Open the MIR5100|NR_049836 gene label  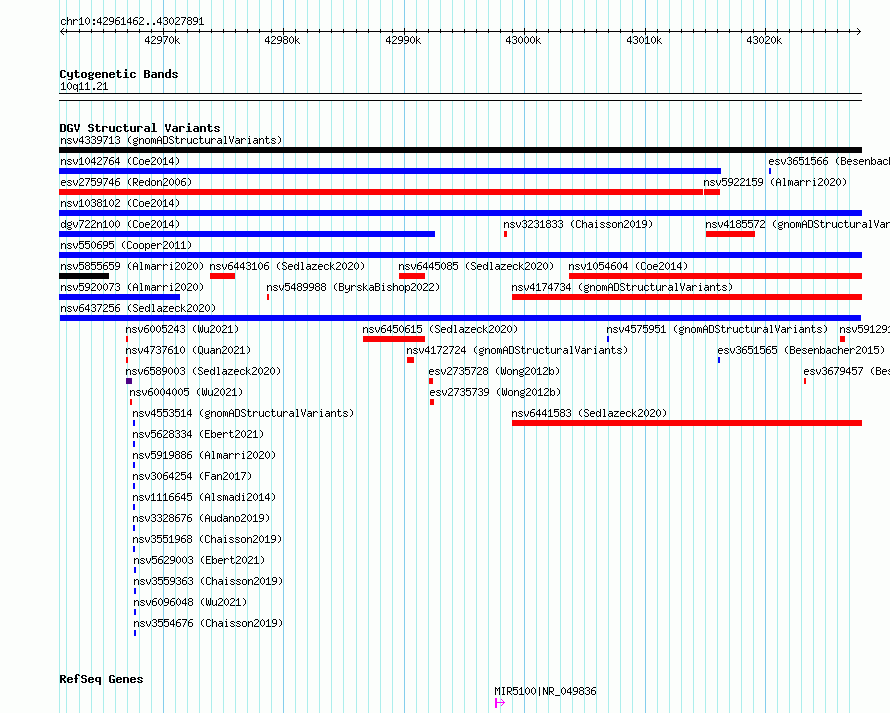pyautogui.click(x=545, y=691)
